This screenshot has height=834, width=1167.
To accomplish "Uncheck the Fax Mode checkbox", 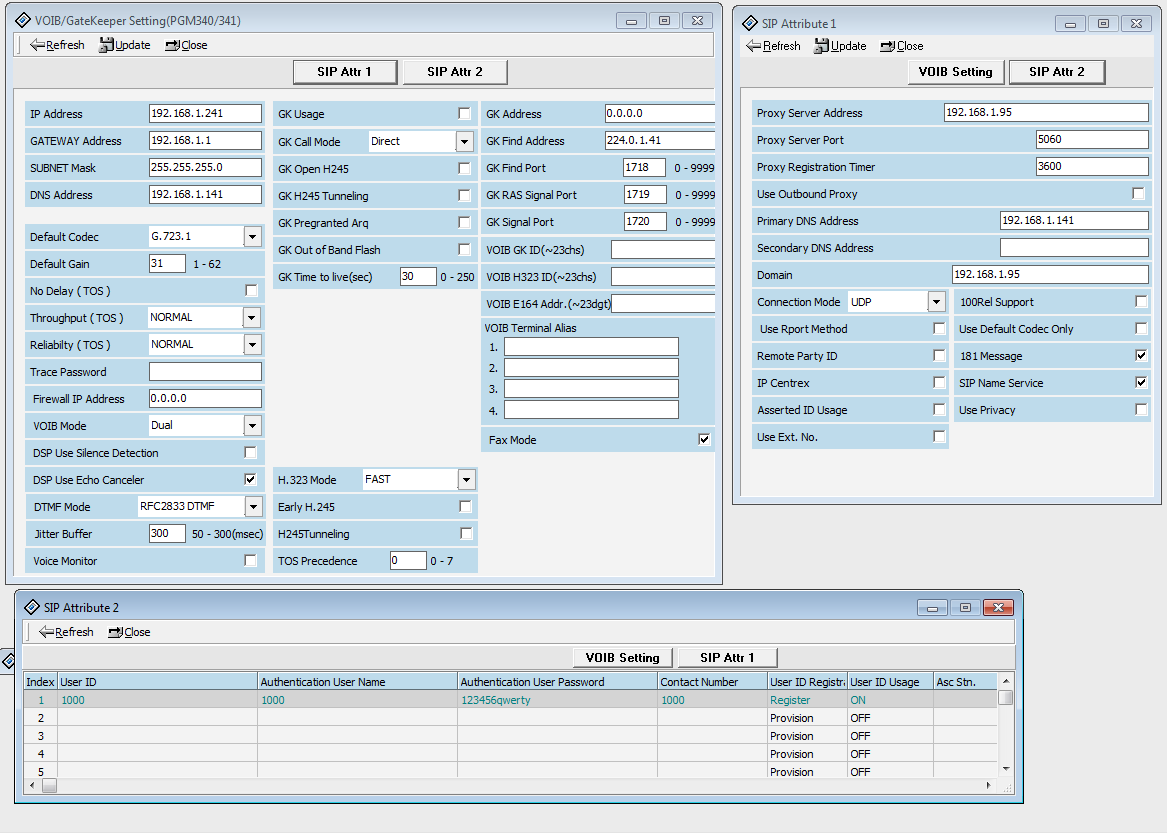I will click(704, 440).
